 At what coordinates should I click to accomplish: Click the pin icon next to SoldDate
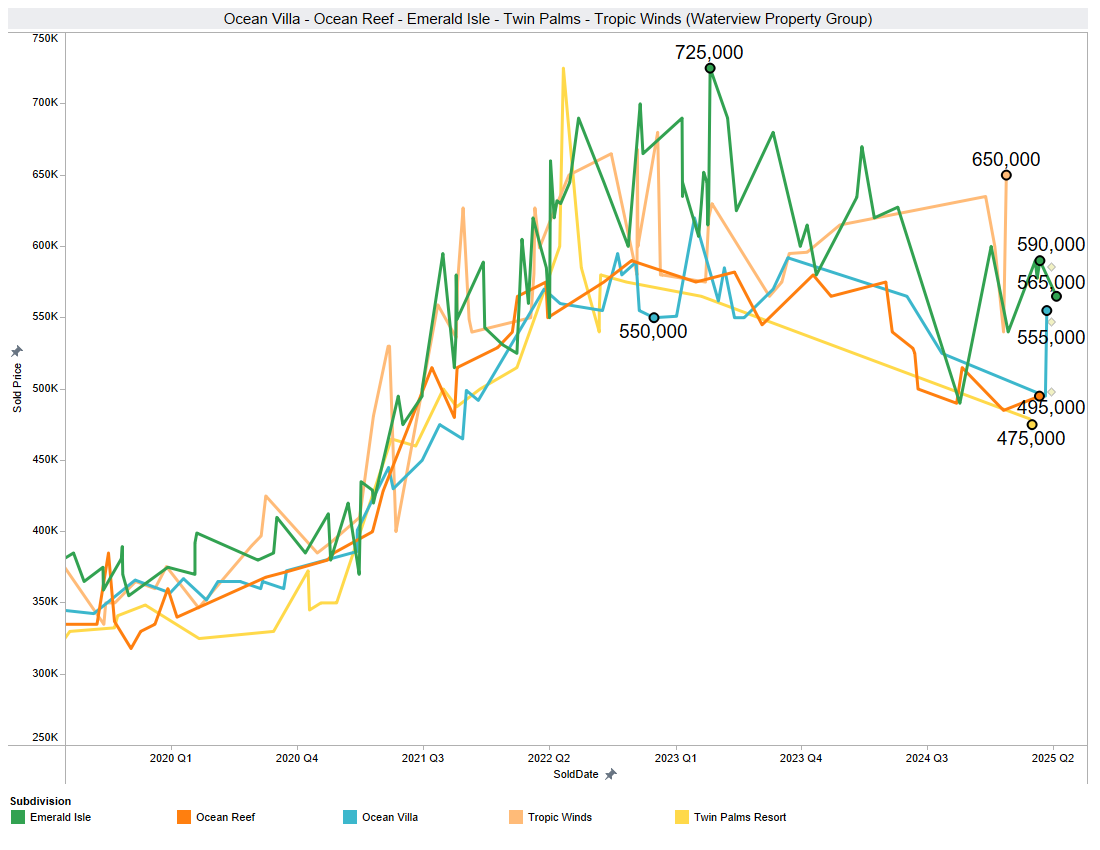pos(610,774)
